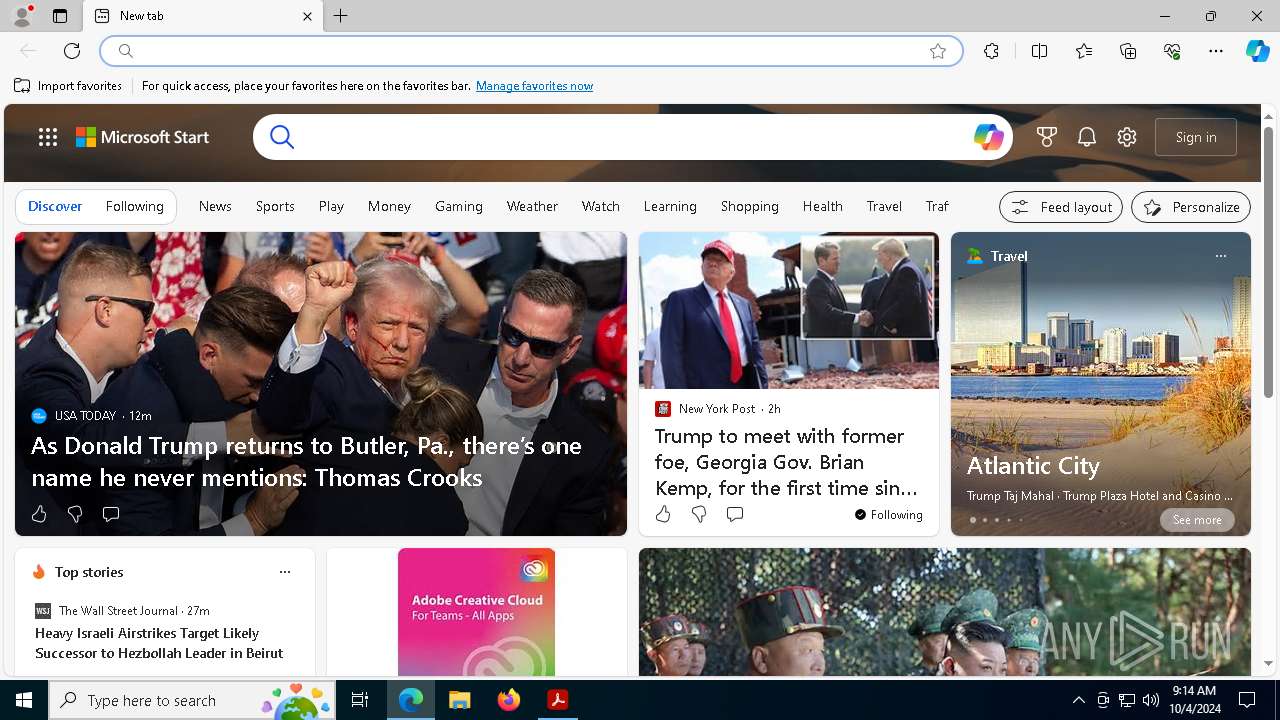
Task: Switch to the Following tab
Action: click(x=135, y=206)
